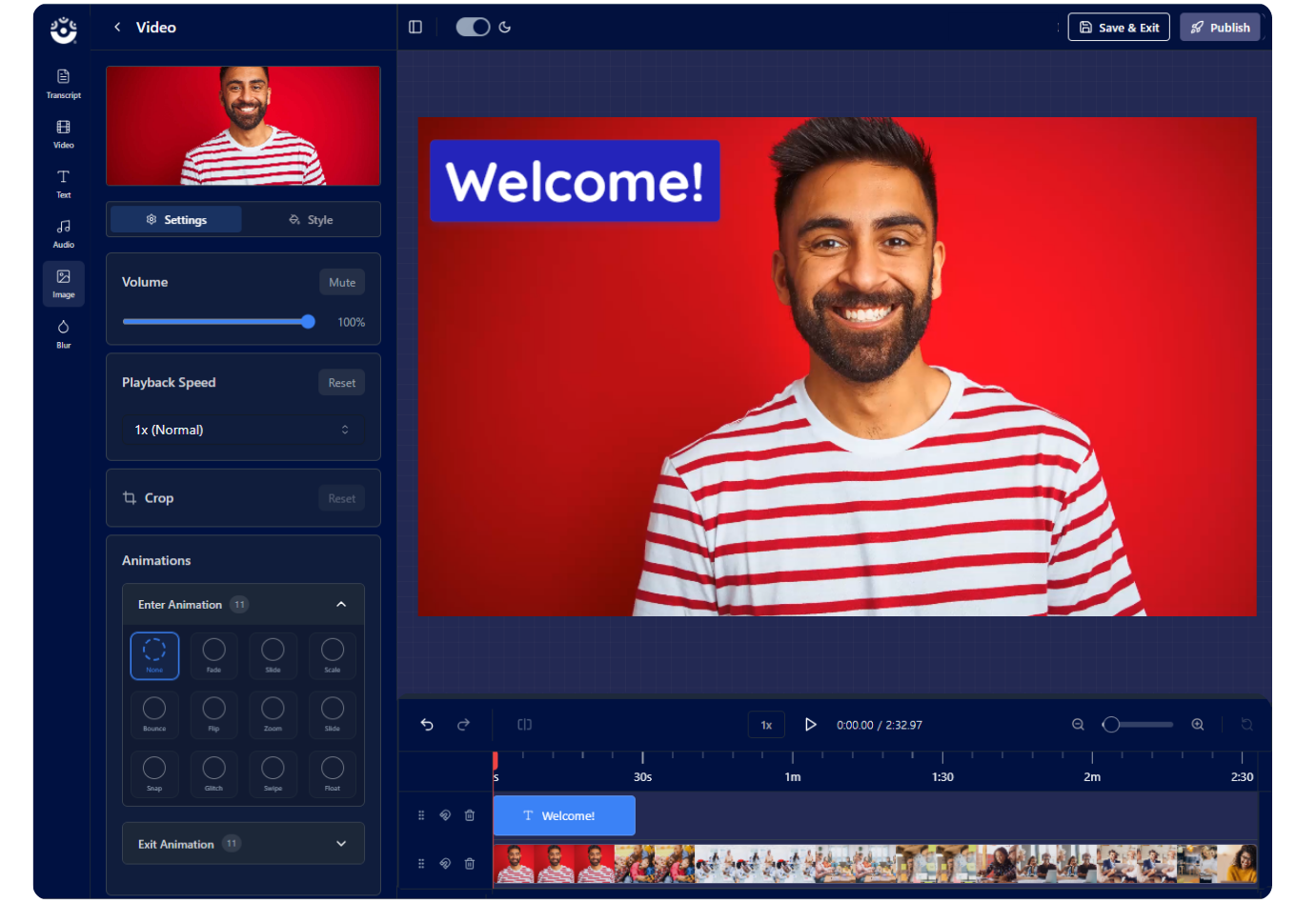Open the Transcript panel in sidebar
Screen dimensions: 1316x903
(63, 84)
